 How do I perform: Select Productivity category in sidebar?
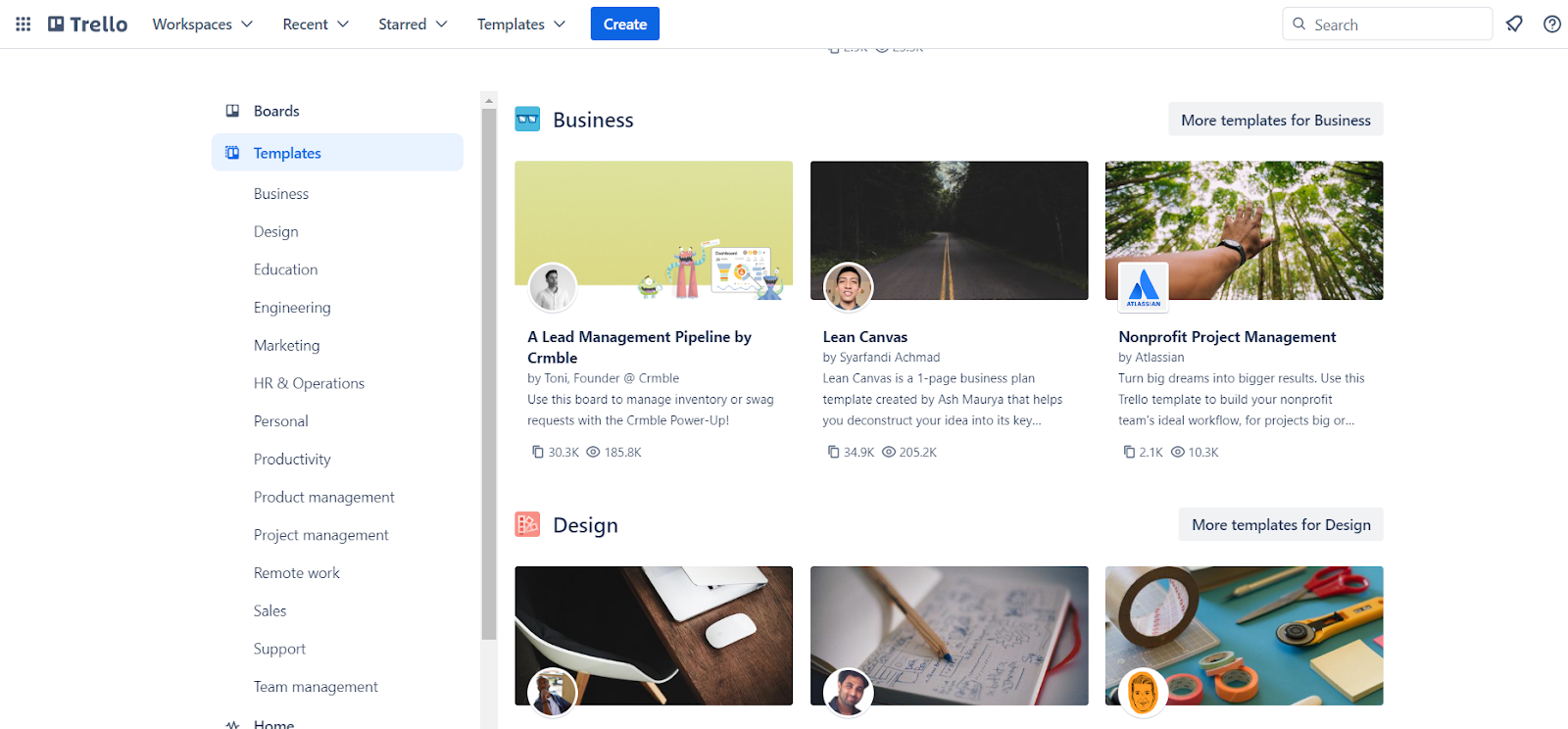(292, 459)
